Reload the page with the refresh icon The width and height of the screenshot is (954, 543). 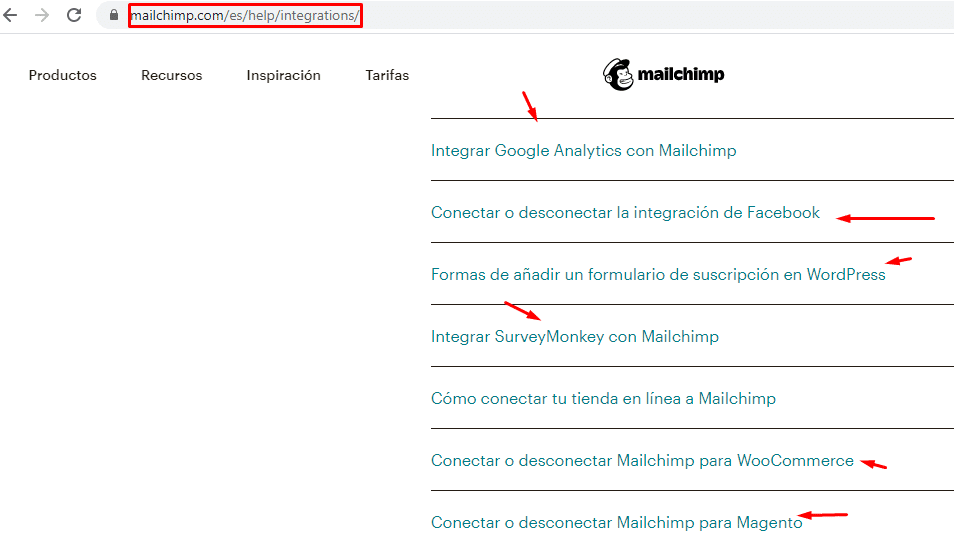tap(74, 15)
